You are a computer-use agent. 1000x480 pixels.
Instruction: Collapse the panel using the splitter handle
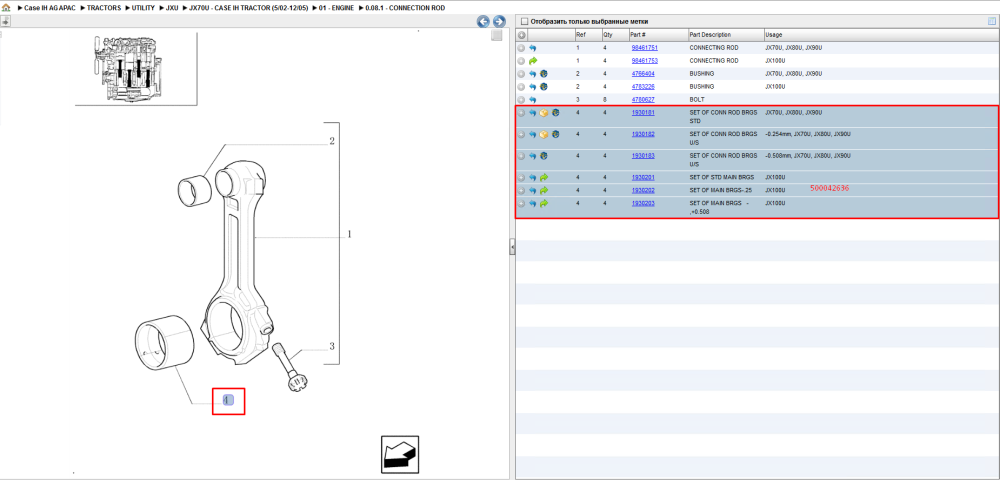512,247
